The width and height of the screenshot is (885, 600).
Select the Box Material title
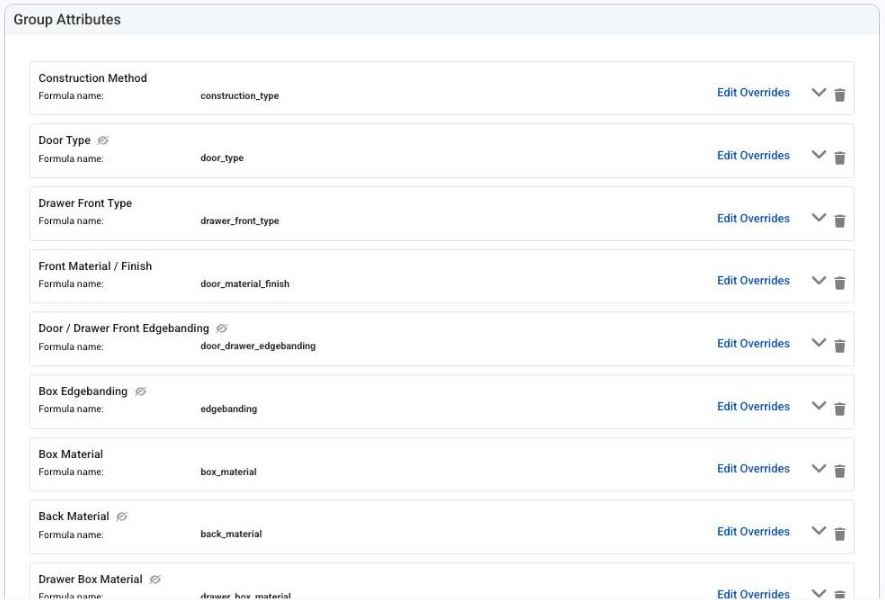(x=71, y=454)
